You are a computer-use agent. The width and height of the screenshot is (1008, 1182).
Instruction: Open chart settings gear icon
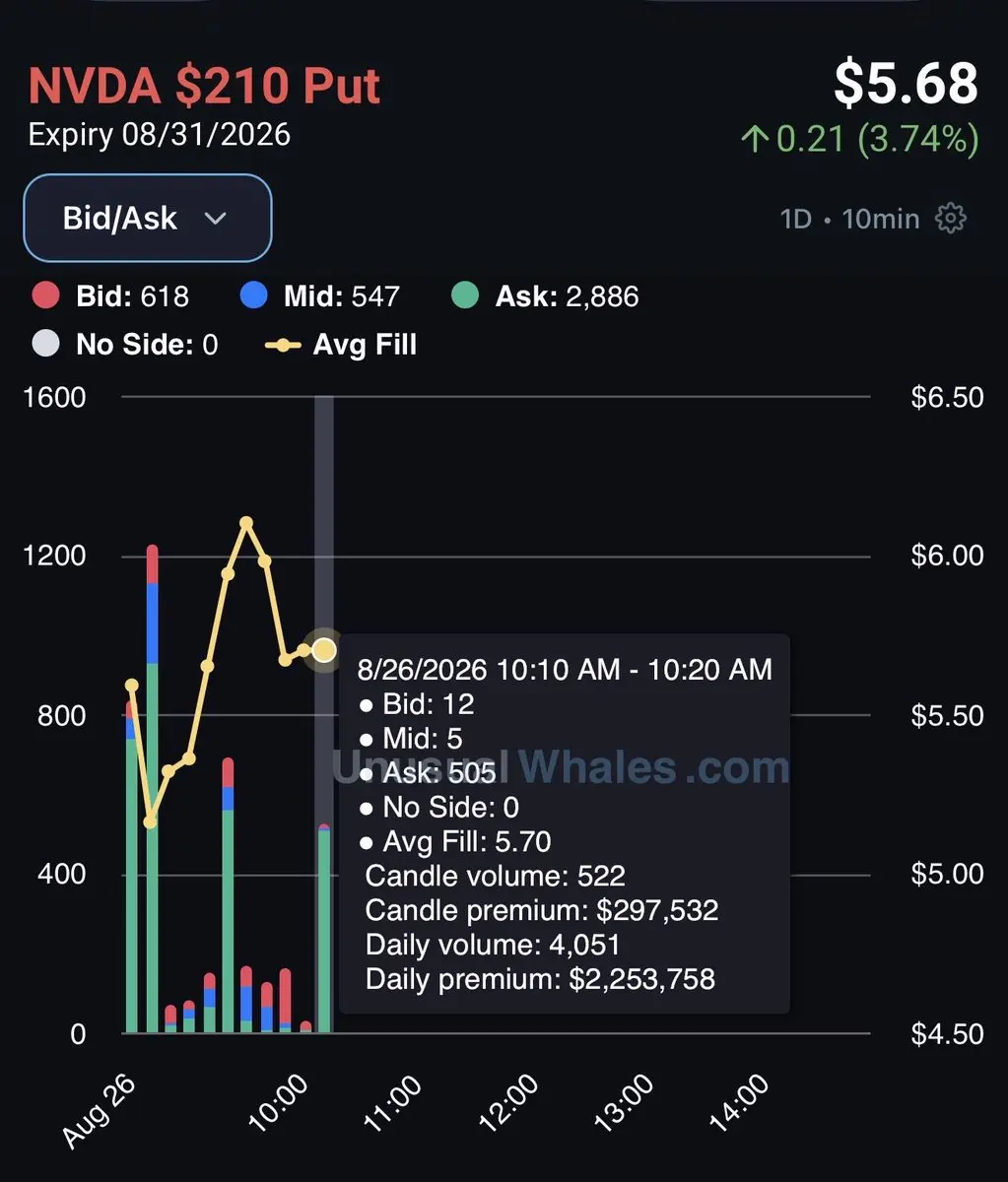(x=950, y=218)
